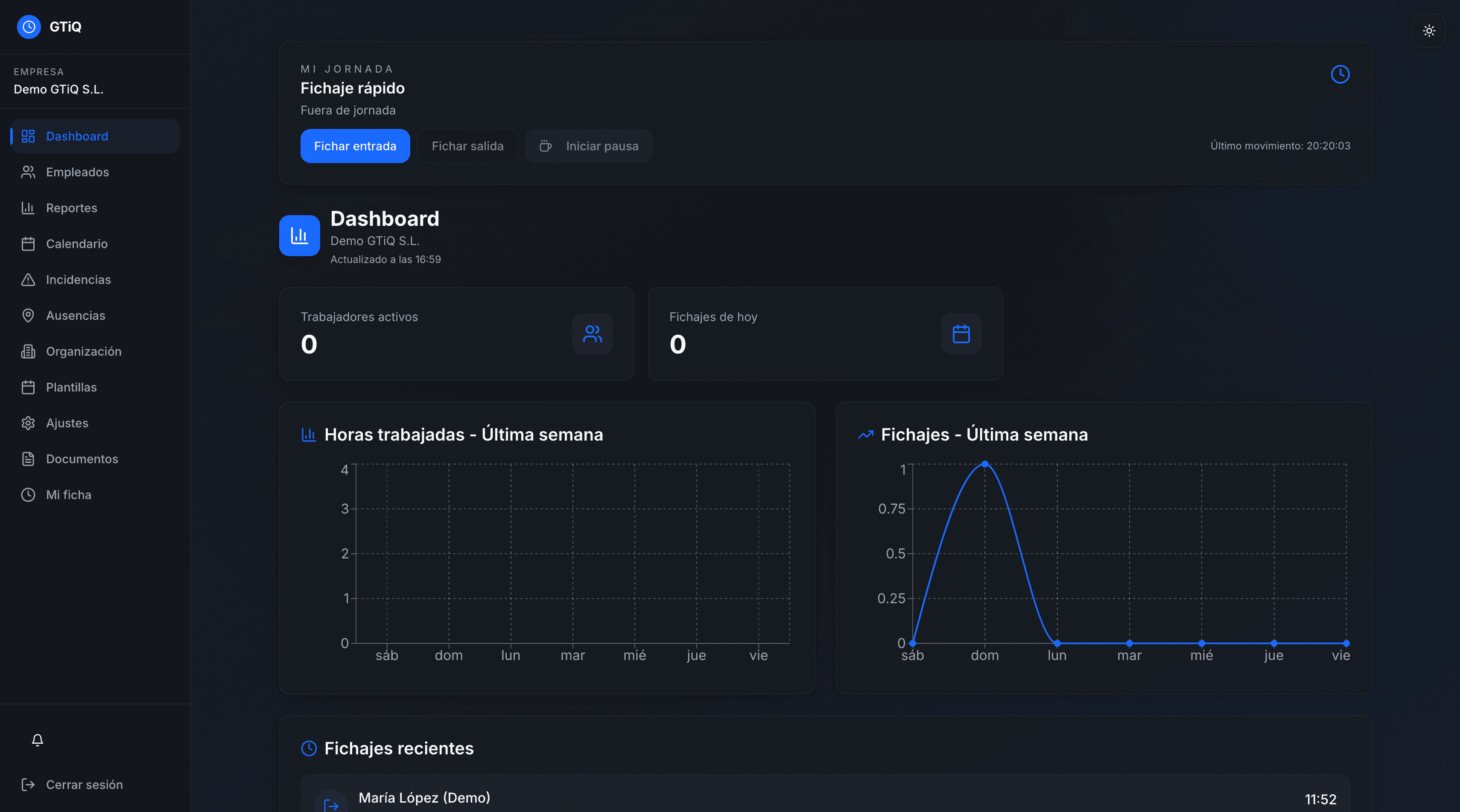Click the Fichajes de hoy calendar icon
The height and width of the screenshot is (812, 1460).
[x=961, y=334]
